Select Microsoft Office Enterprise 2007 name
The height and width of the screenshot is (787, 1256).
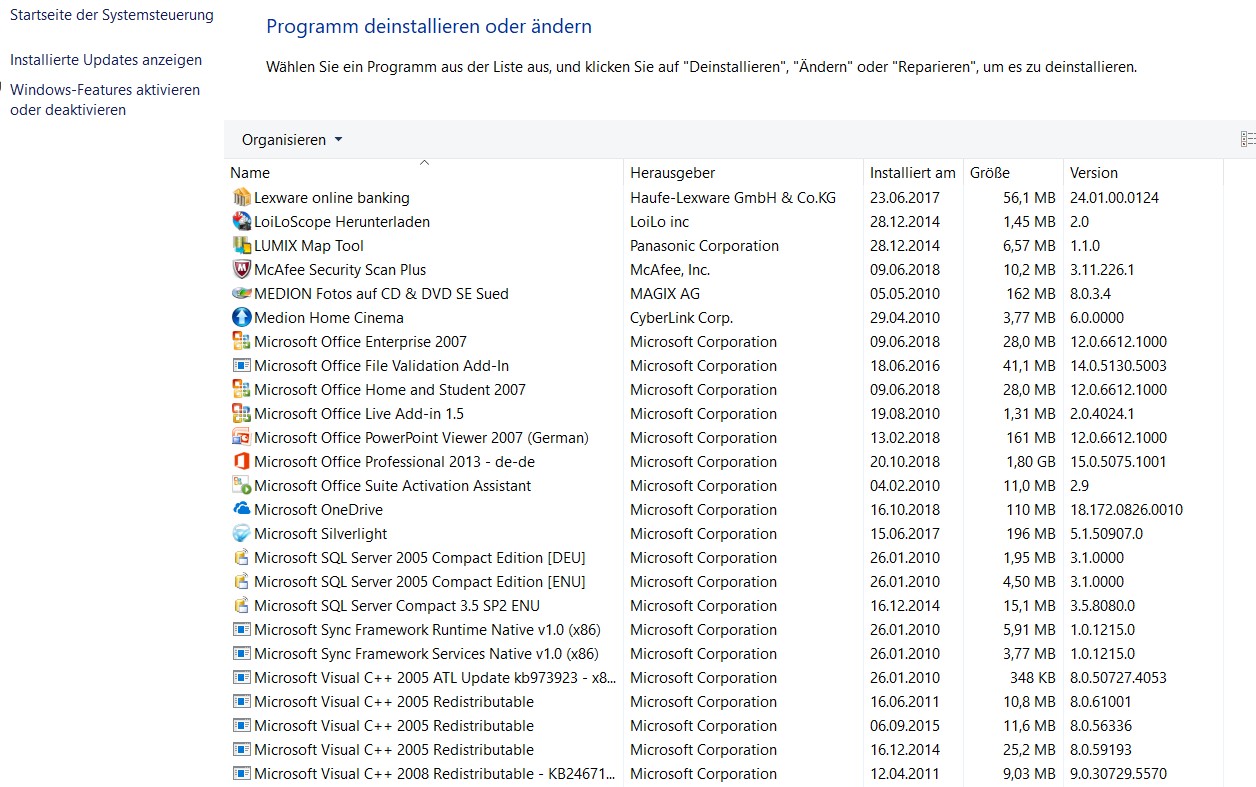tap(360, 342)
